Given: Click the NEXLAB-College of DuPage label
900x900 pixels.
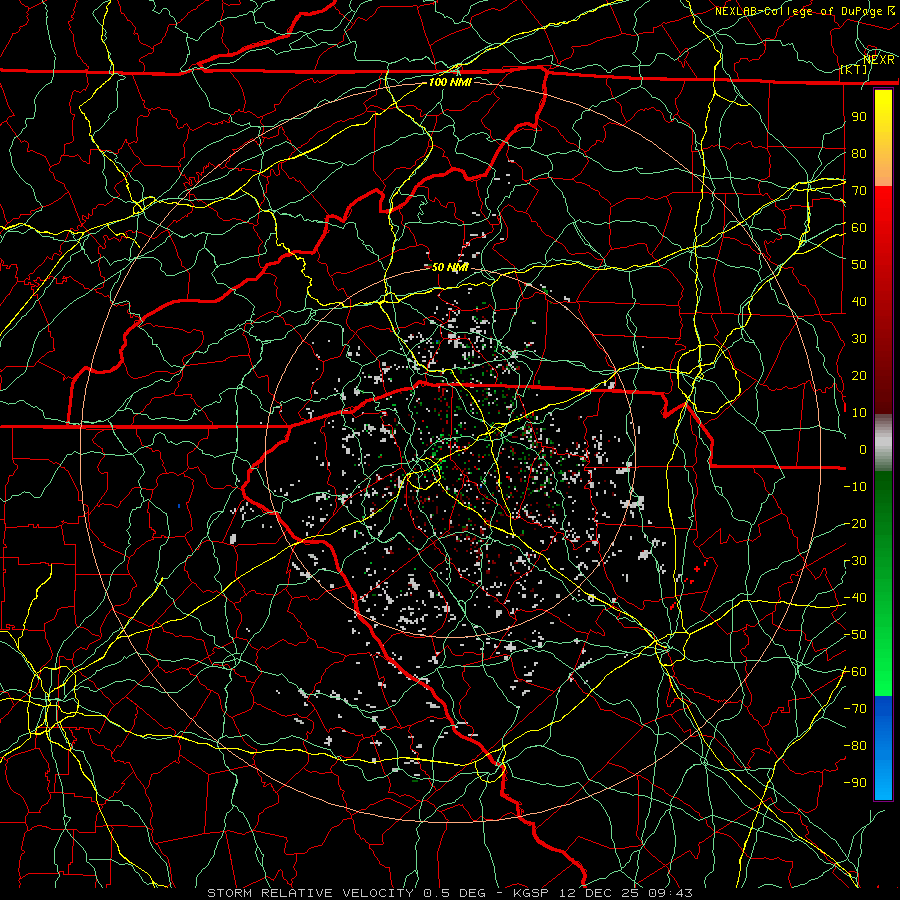Looking at the screenshot, I should (x=804, y=11).
